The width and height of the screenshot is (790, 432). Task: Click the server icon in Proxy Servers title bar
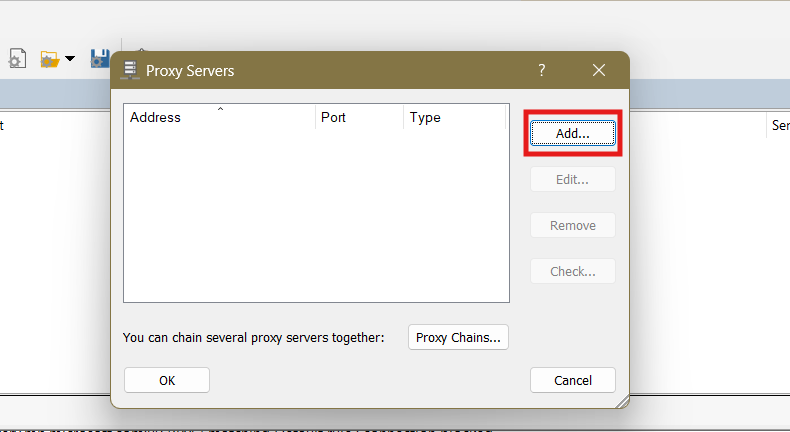129,70
